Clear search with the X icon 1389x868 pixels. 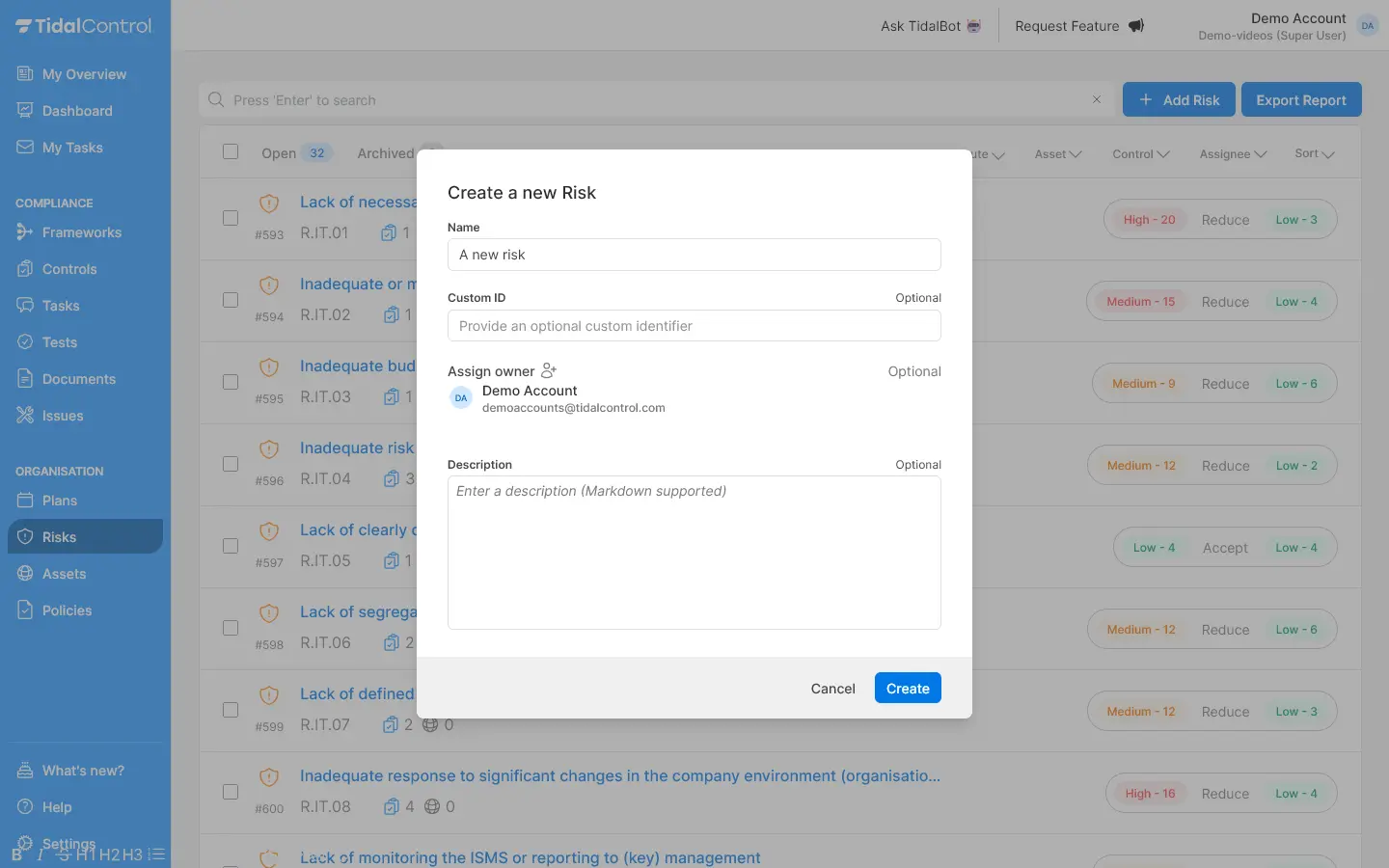point(1096,99)
